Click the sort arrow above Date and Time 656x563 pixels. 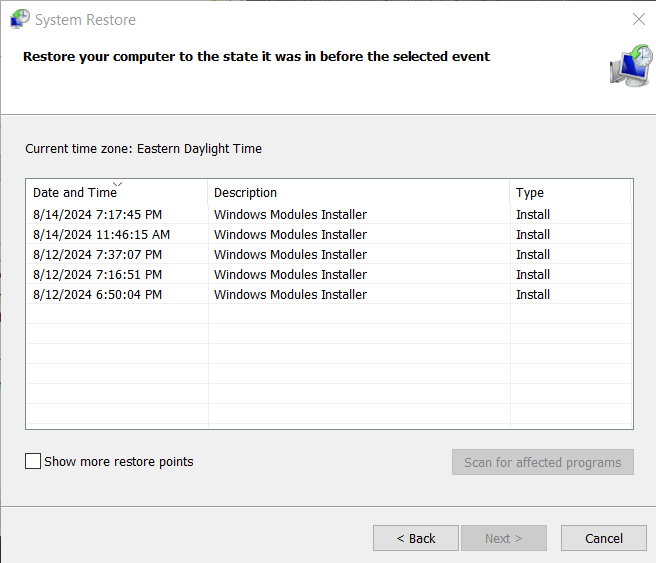[x=118, y=184]
